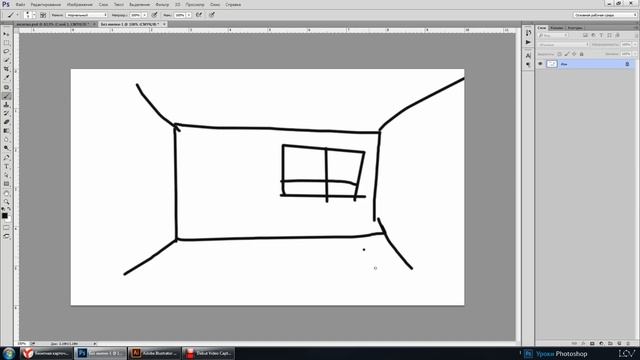The width and height of the screenshot is (640, 360).
Task: Select the Horizontal Type tool
Action: [x=6, y=167]
